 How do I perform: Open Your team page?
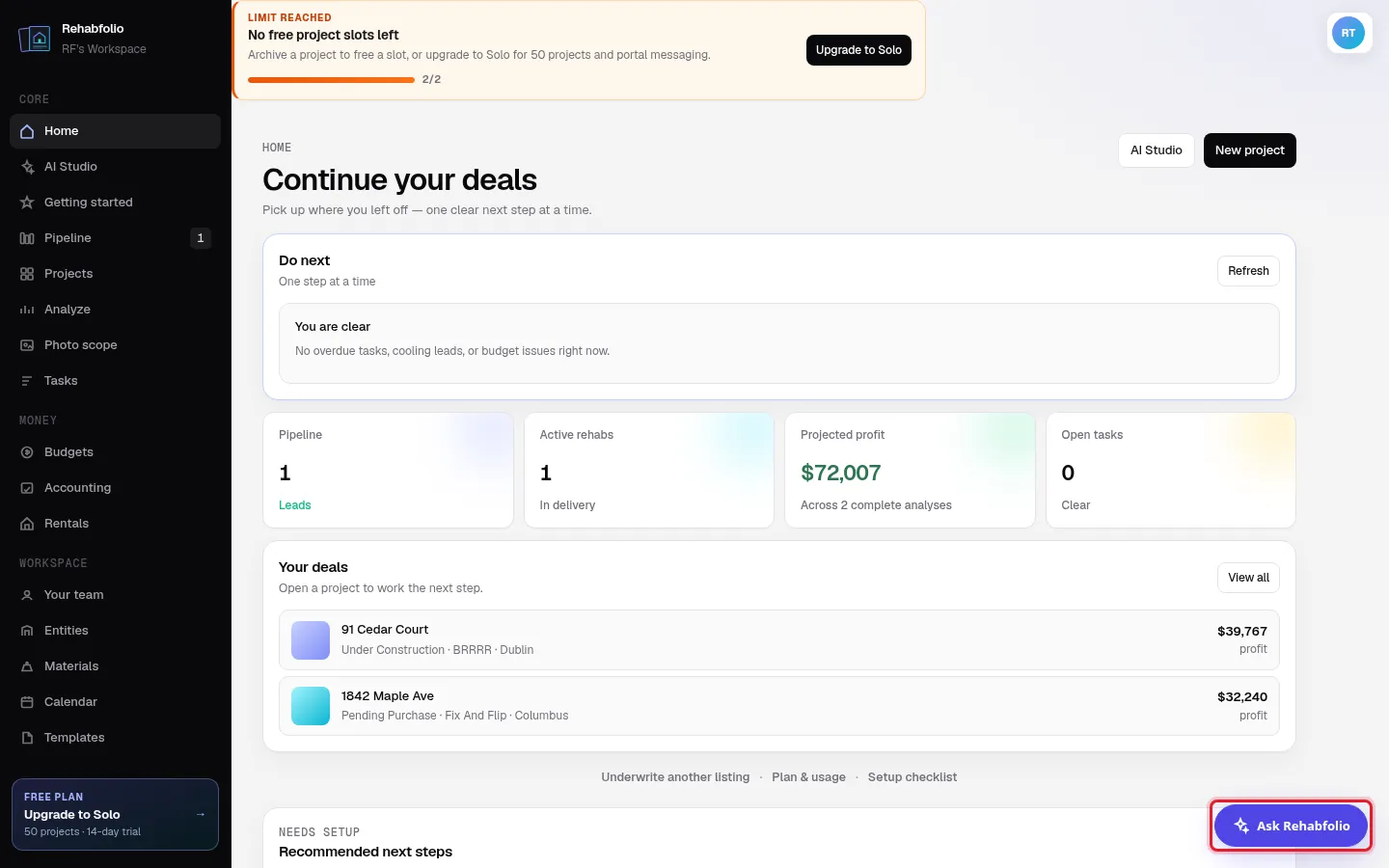pos(115,595)
